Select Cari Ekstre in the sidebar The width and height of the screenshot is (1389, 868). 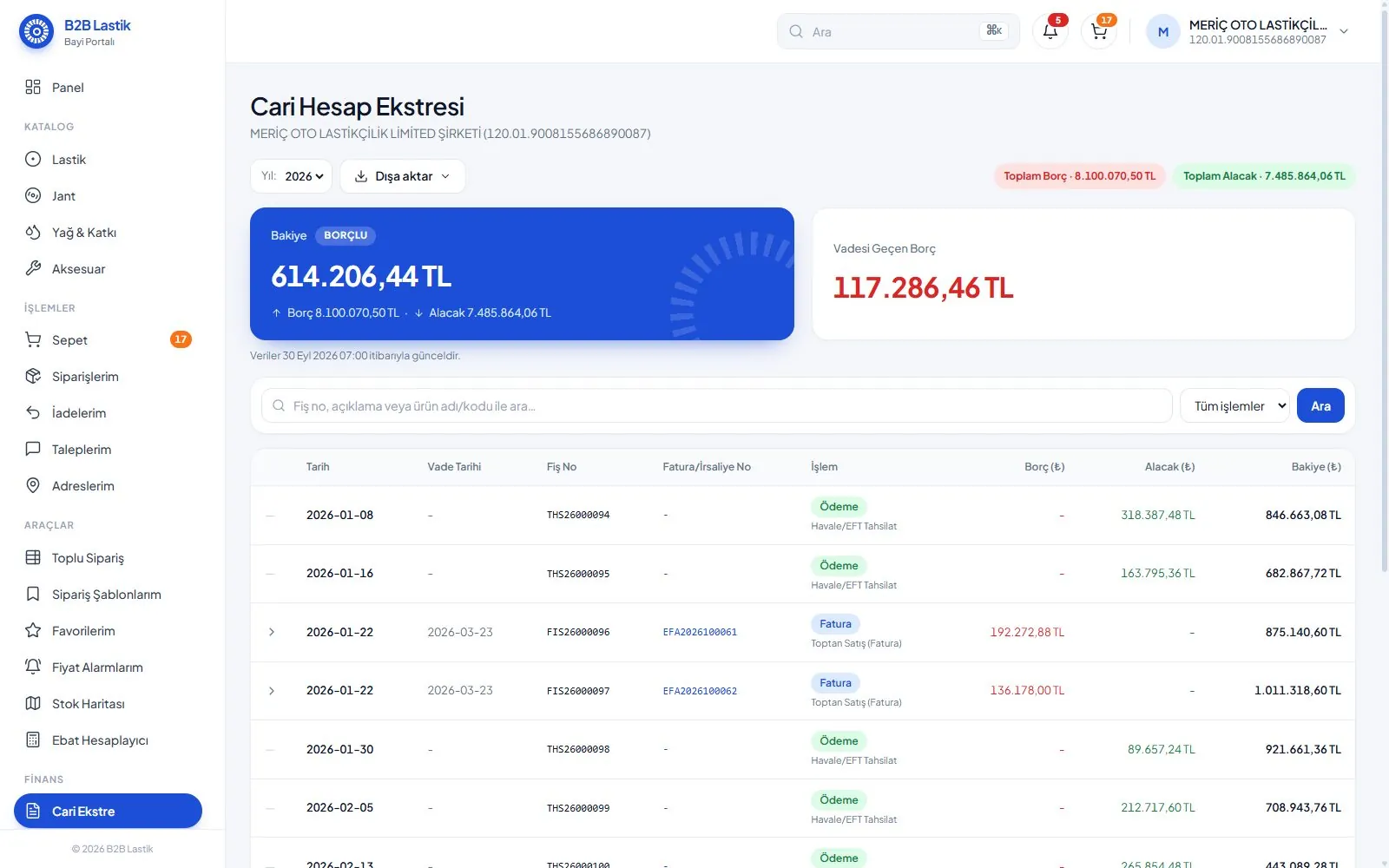pos(108,811)
